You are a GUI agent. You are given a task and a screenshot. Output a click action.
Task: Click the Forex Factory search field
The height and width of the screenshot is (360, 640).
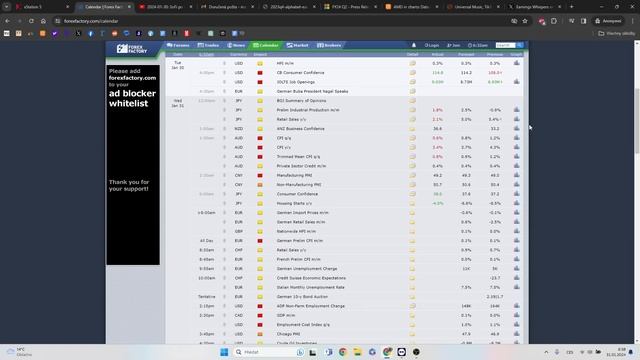pyautogui.click(x=505, y=45)
